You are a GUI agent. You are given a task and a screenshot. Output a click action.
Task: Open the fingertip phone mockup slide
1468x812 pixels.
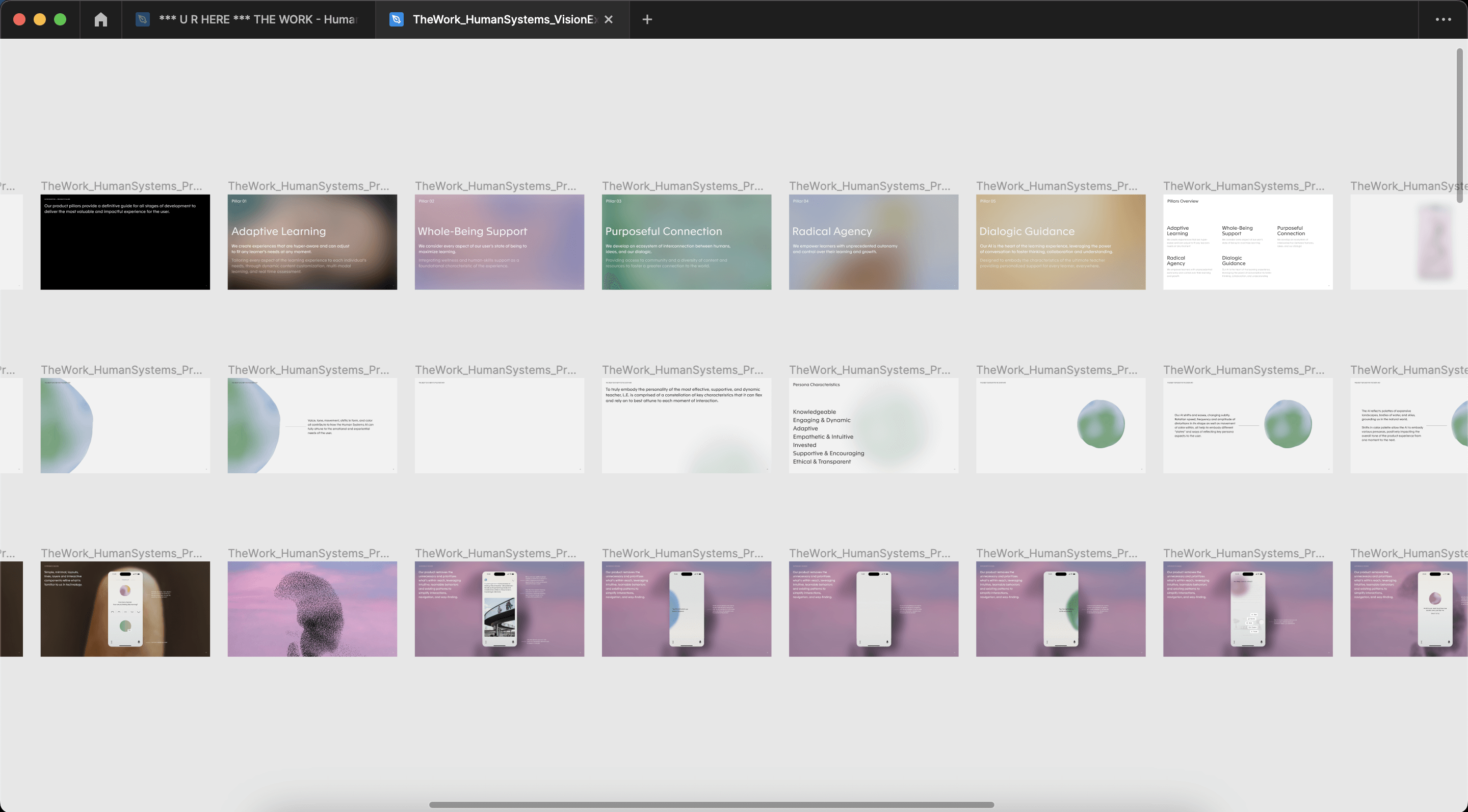tap(125, 609)
